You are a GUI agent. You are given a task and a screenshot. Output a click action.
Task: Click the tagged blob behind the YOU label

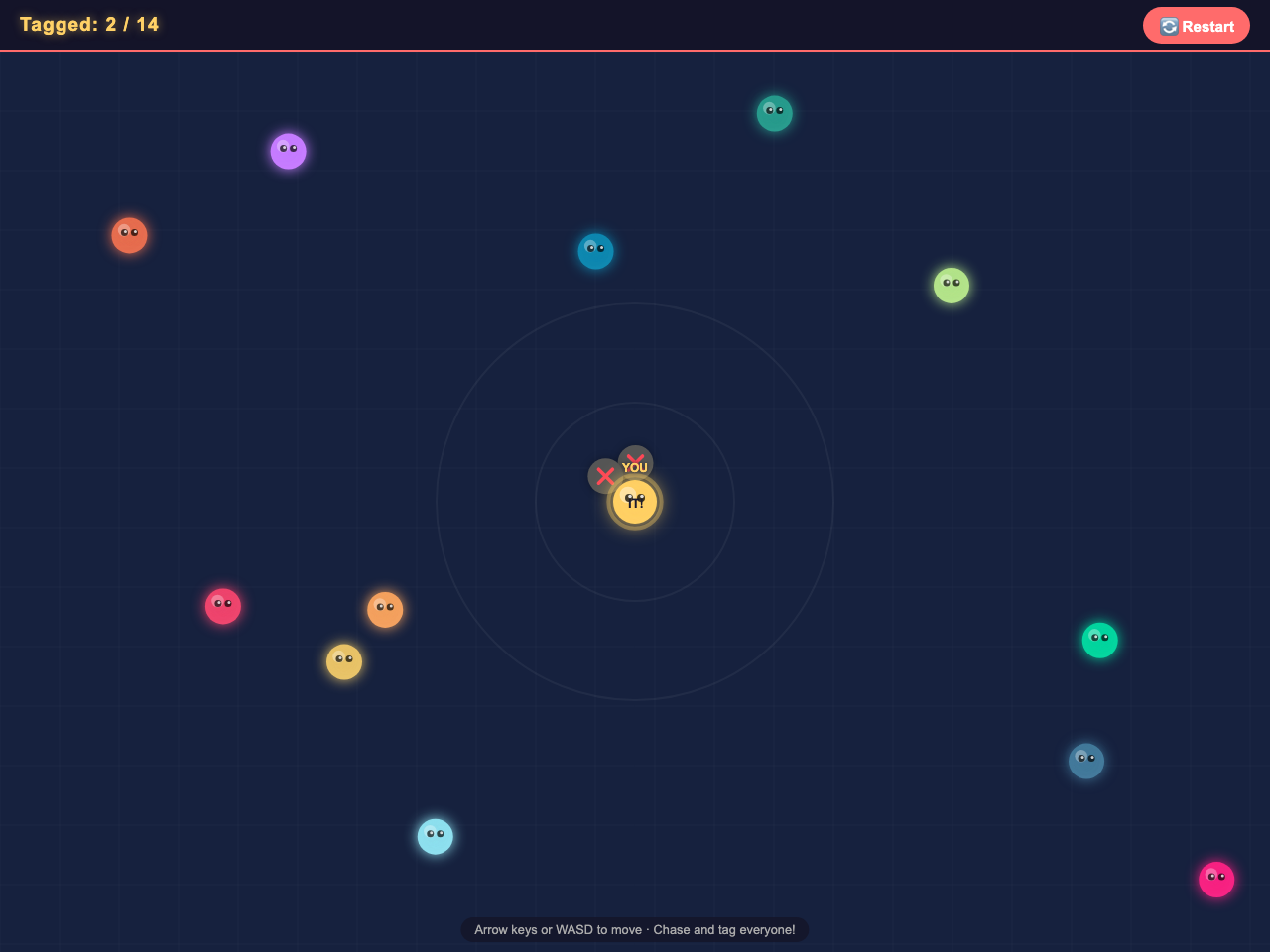tap(636, 460)
